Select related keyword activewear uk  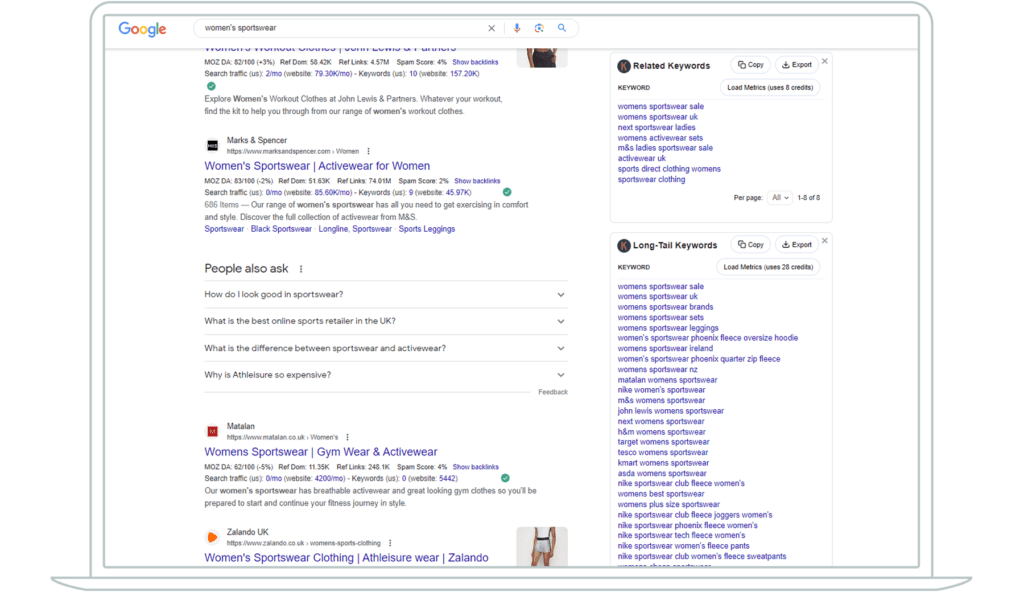[x=641, y=159]
